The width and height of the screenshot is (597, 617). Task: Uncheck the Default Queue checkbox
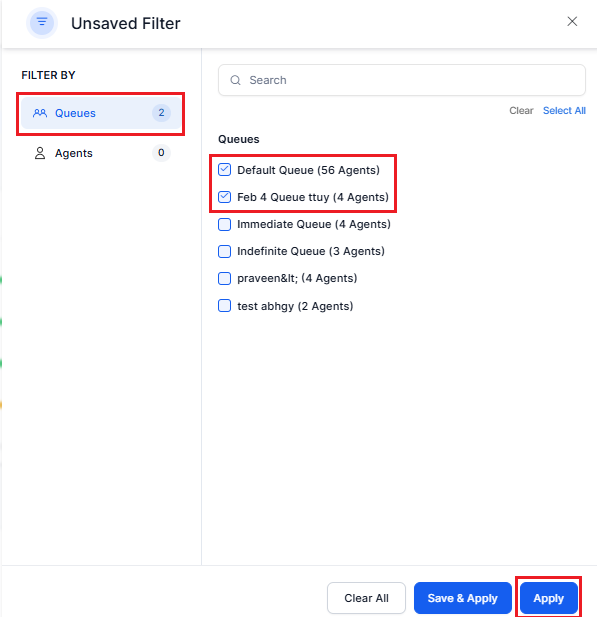pos(224,170)
